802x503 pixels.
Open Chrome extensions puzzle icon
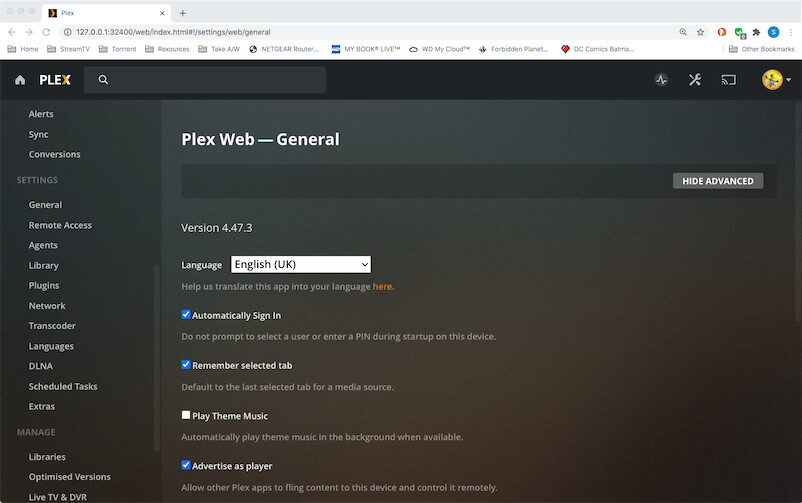pos(756,32)
